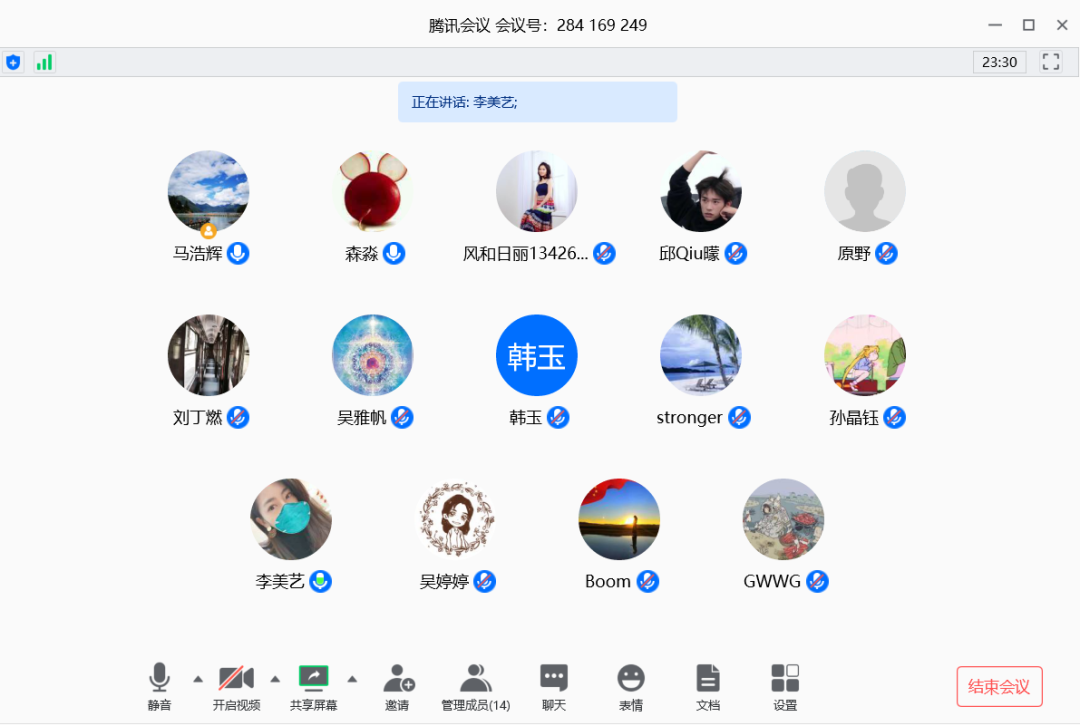1080x726 pixels.
Task: Click the 韩玉 blue name avatar
Action: (537, 355)
